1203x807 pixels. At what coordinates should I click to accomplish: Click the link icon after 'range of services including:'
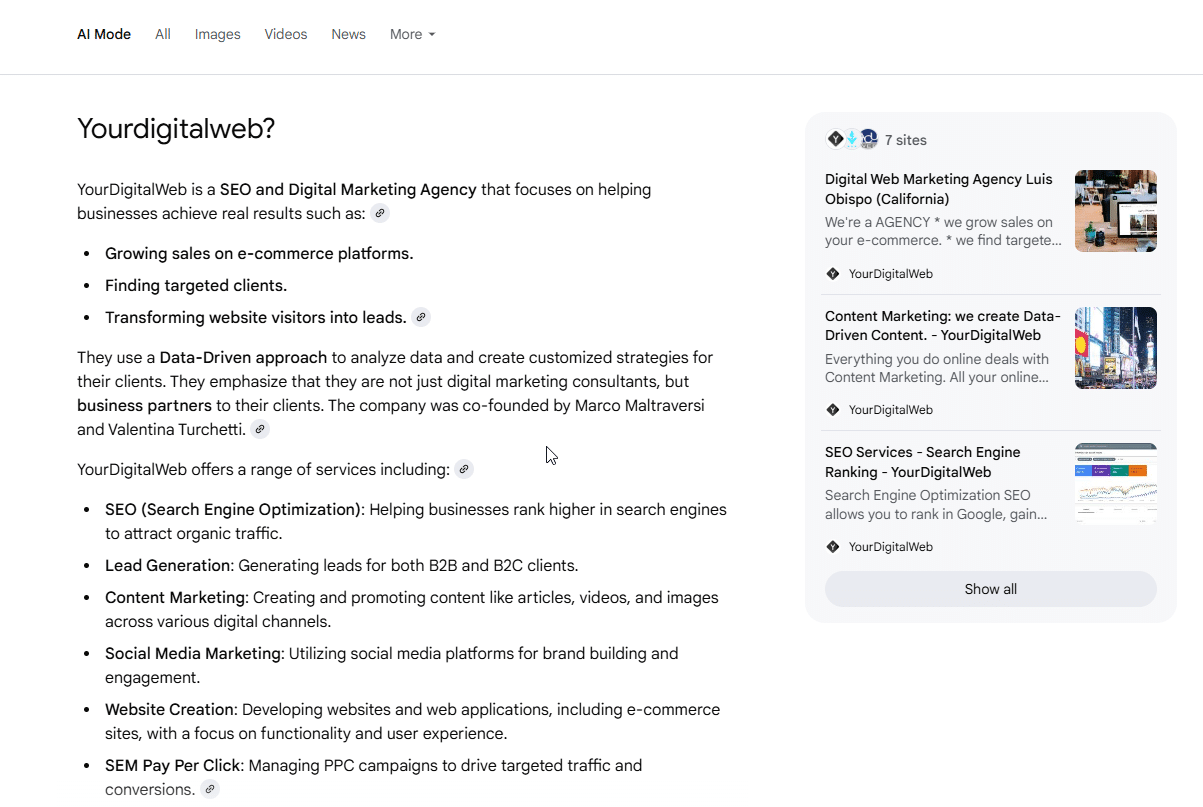(464, 469)
